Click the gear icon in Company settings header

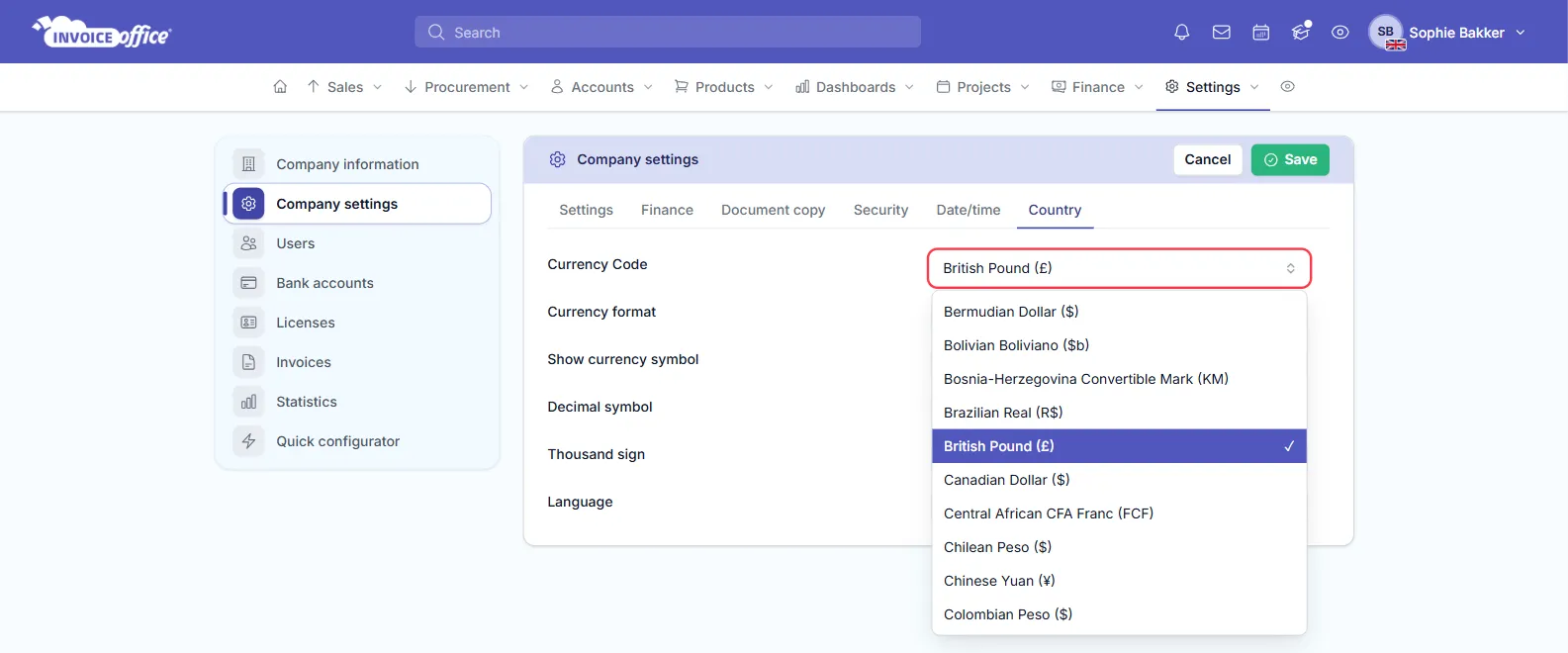click(x=557, y=159)
